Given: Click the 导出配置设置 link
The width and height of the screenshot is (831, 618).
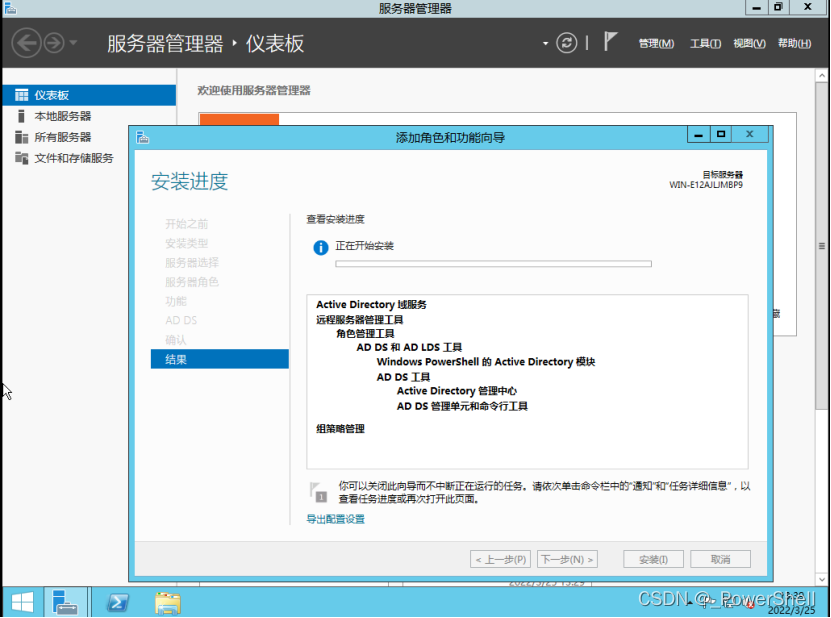Looking at the screenshot, I should pos(335,519).
